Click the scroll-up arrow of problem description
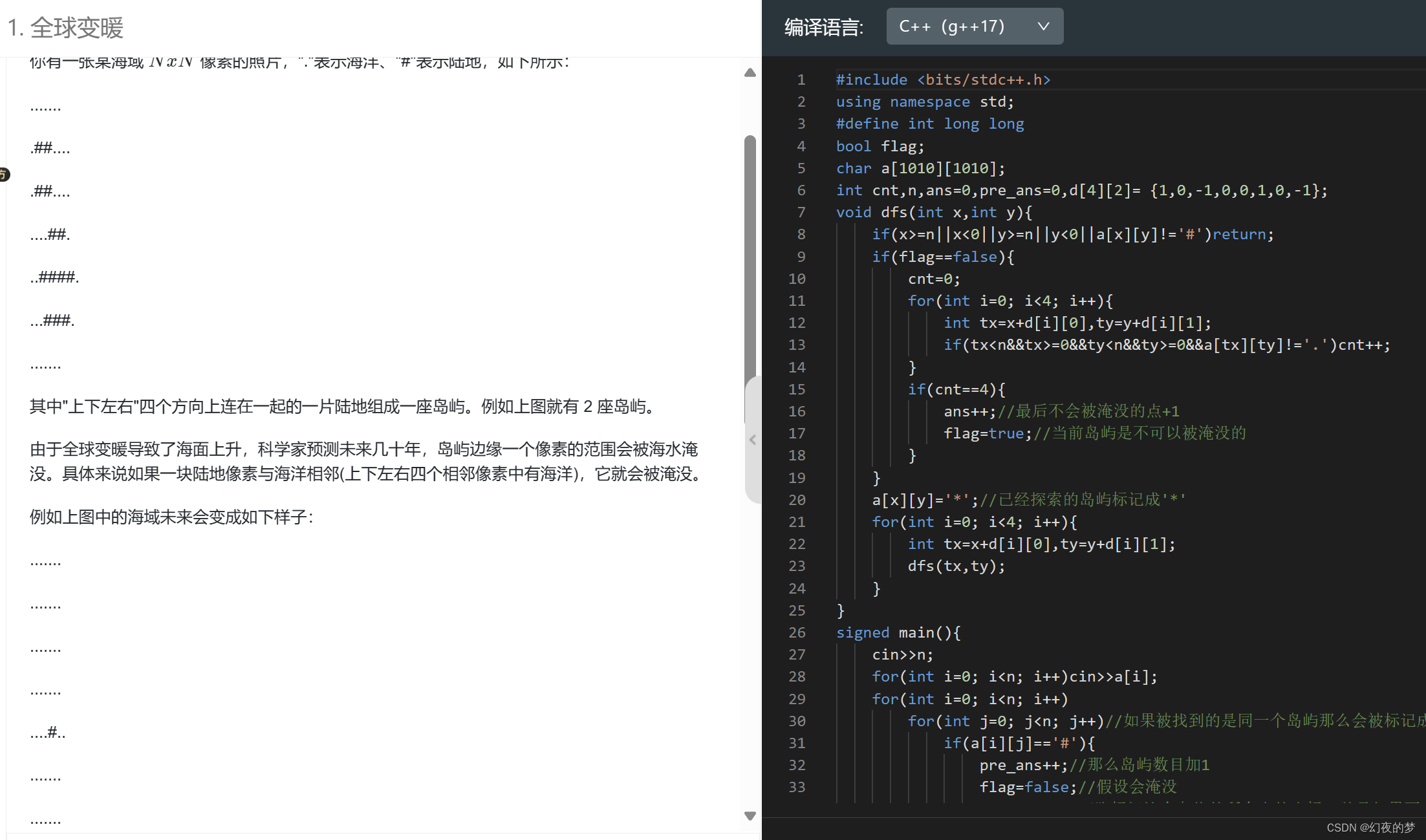Viewport: 1426px width, 840px height. point(750,72)
